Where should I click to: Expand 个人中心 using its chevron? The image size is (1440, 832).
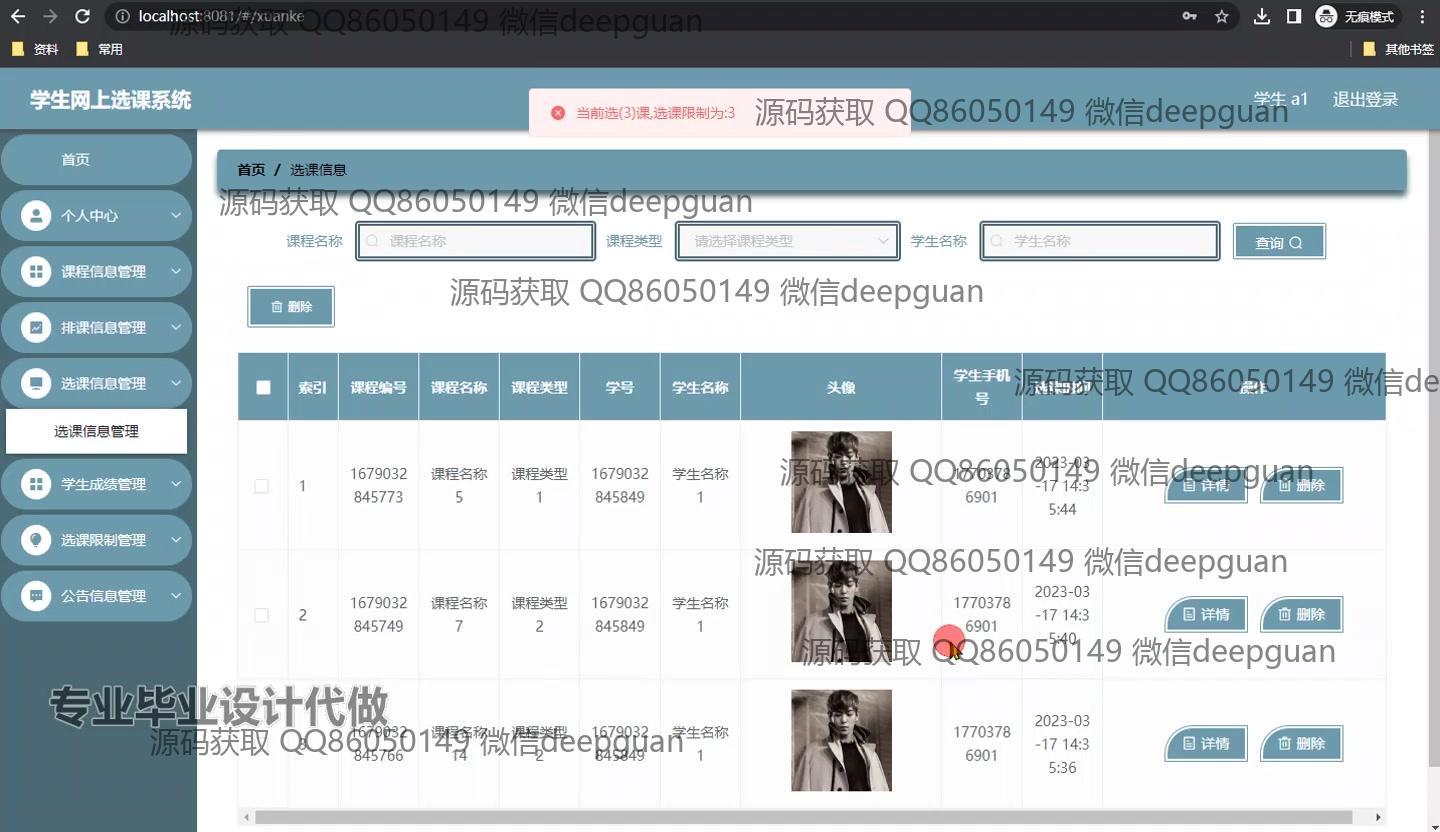click(x=175, y=215)
